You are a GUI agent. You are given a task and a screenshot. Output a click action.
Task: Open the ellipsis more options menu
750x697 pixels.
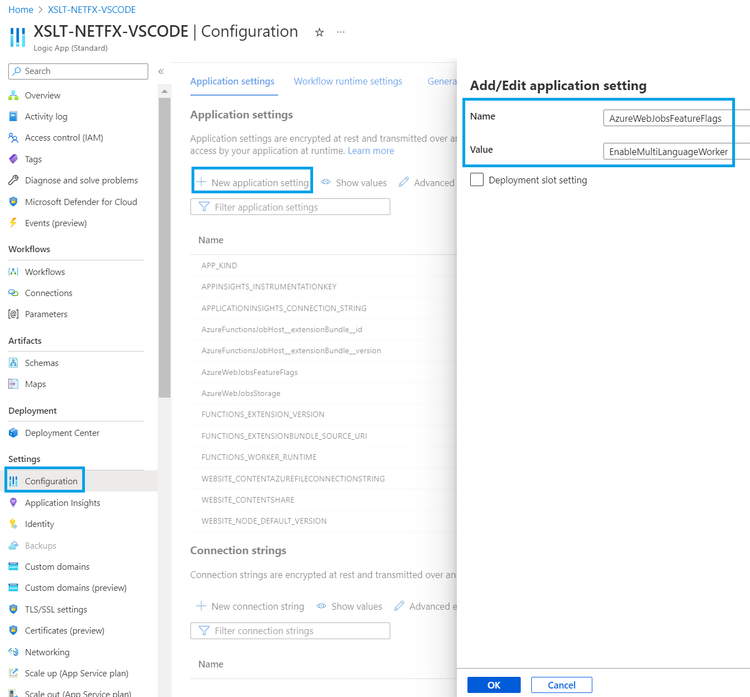click(x=341, y=32)
